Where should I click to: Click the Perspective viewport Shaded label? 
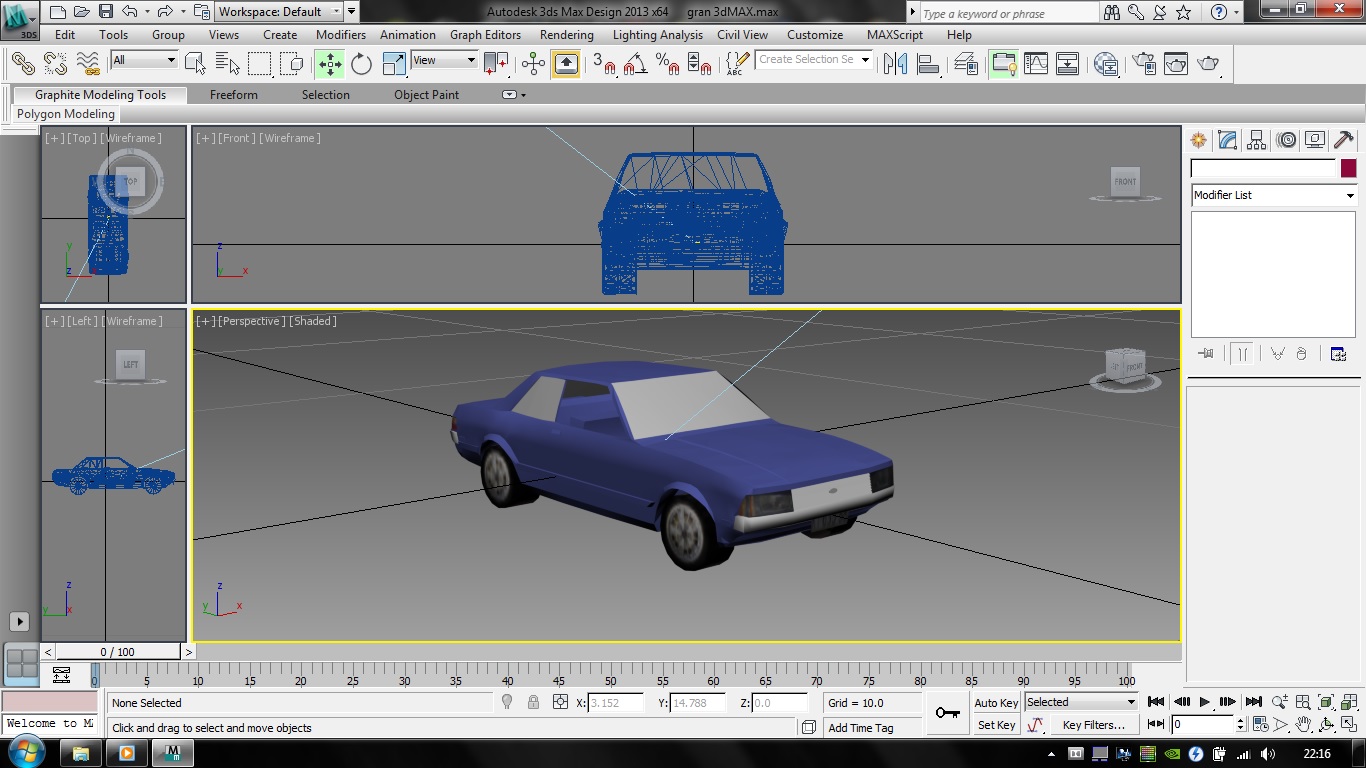click(x=312, y=321)
